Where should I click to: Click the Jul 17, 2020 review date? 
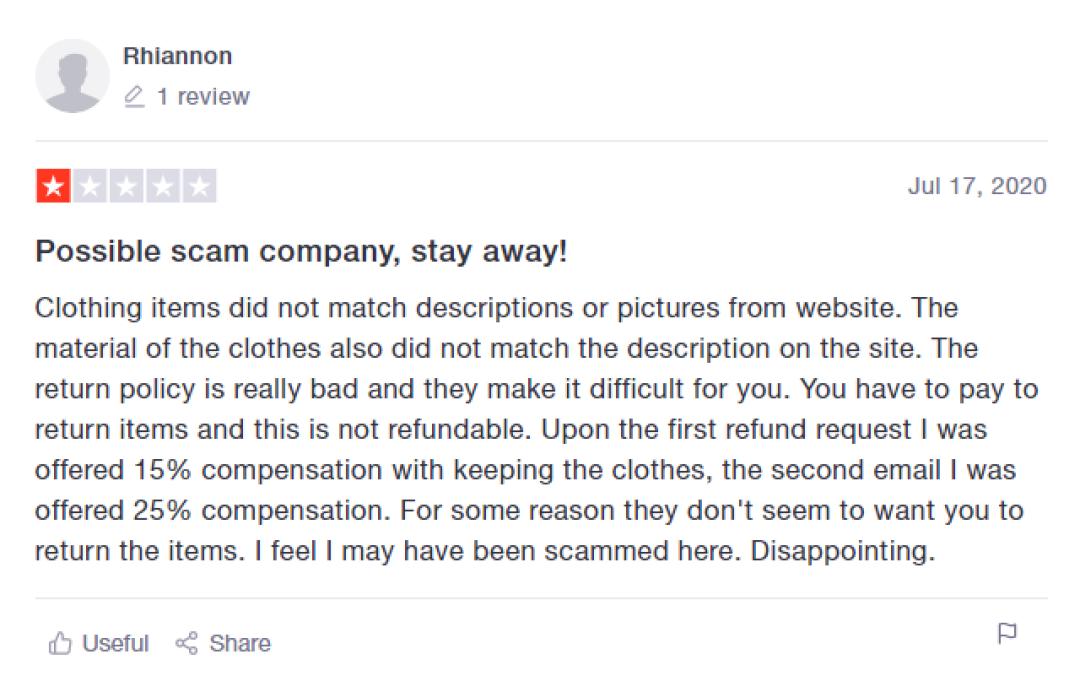(977, 186)
